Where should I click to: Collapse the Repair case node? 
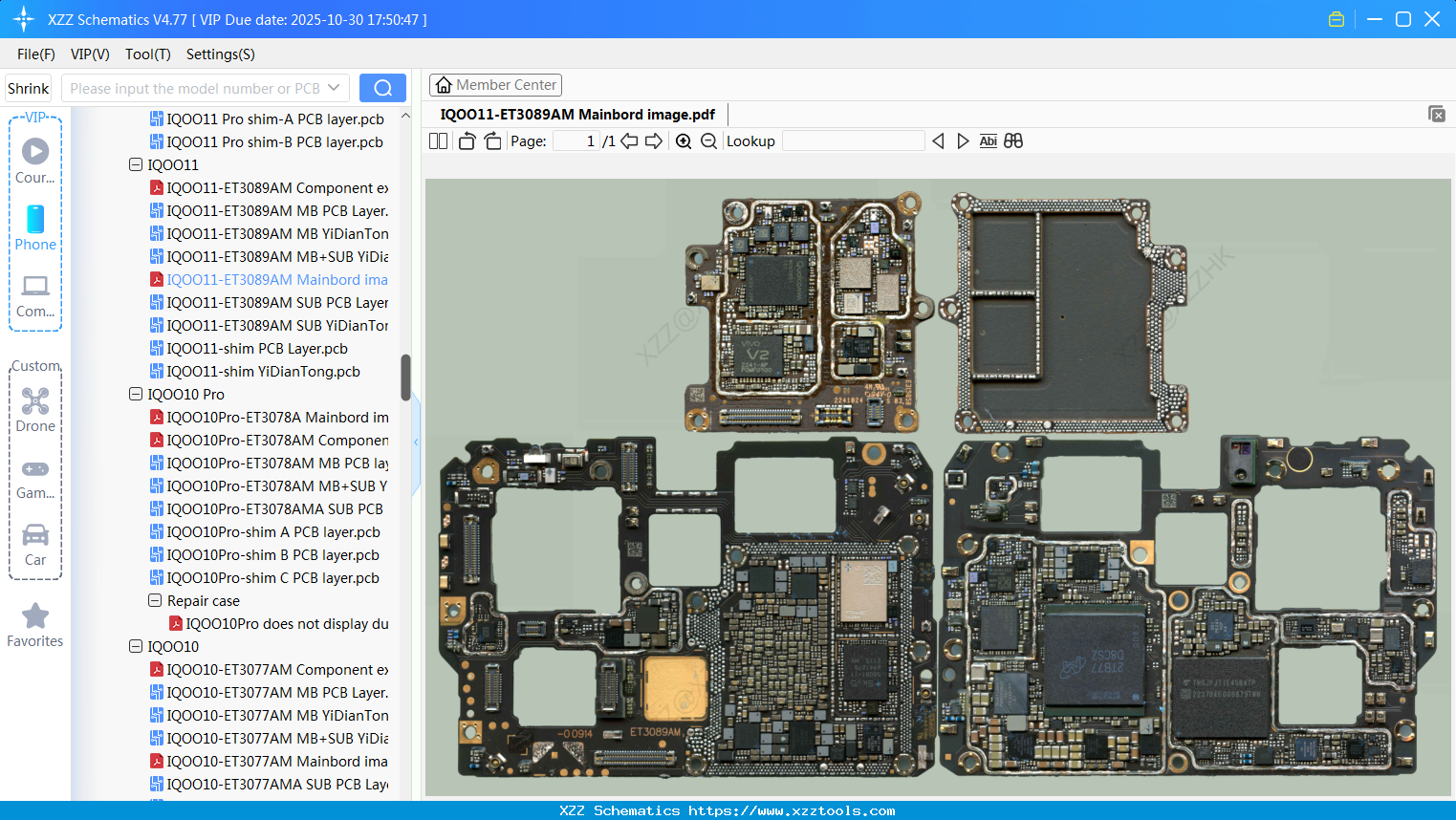[x=154, y=600]
